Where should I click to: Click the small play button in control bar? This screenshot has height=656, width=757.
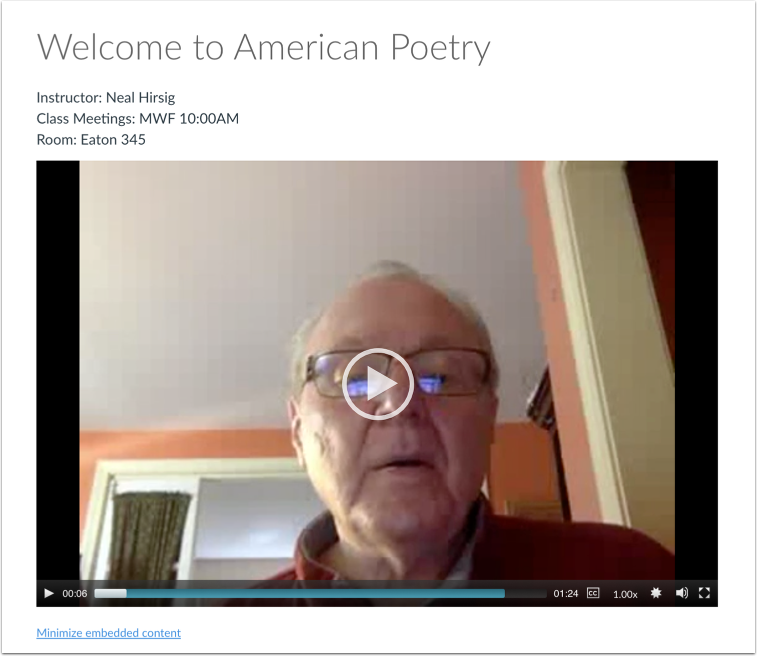pos(49,593)
